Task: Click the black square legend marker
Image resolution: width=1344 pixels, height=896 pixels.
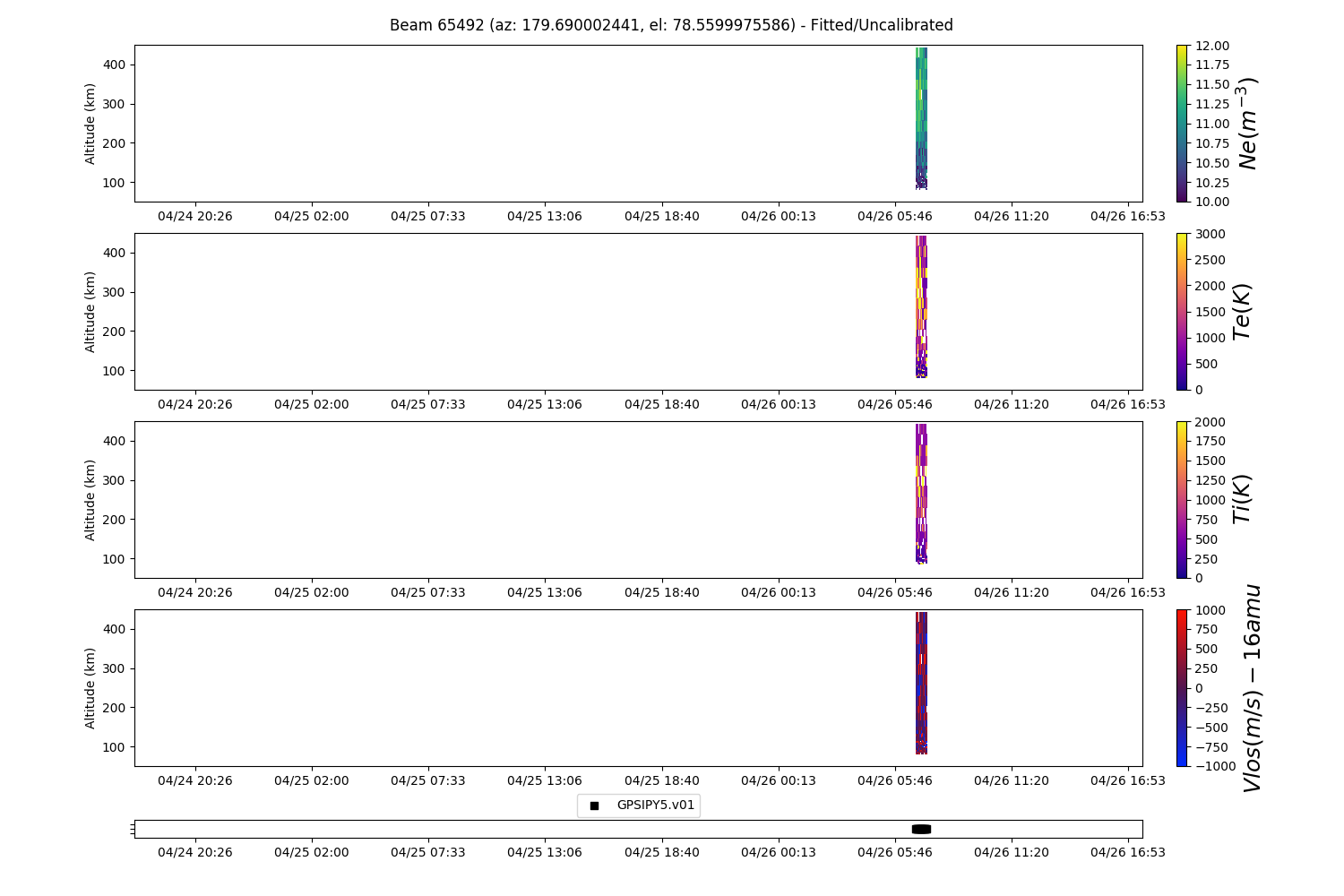Action: [594, 806]
